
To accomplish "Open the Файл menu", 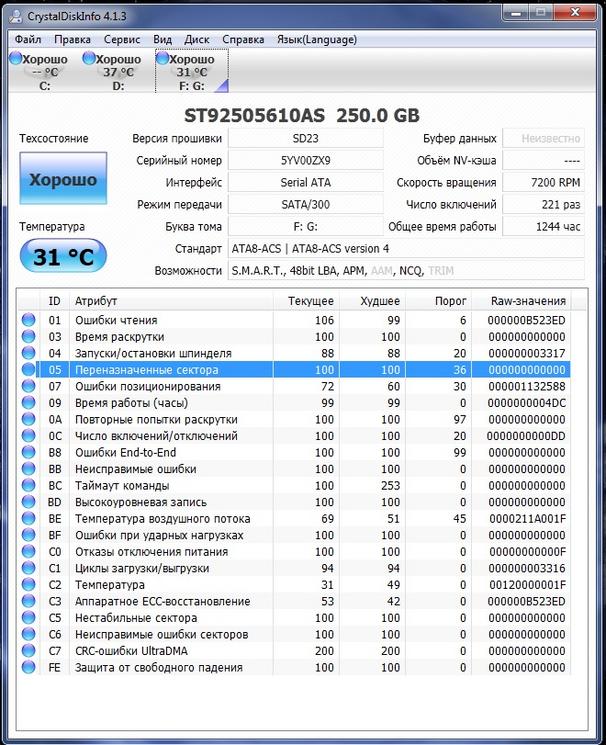I will (28, 39).
